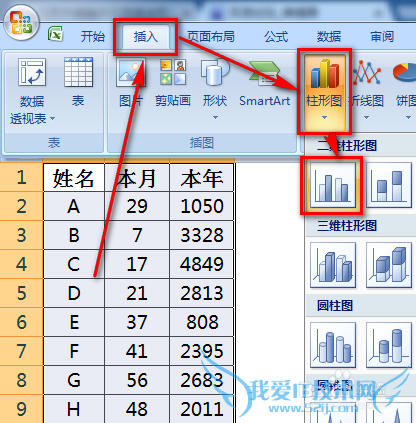Click the cell containing 37
Image resolution: width=416 pixels, height=423 pixels.
pyautogui.click(x=137, y=322)
